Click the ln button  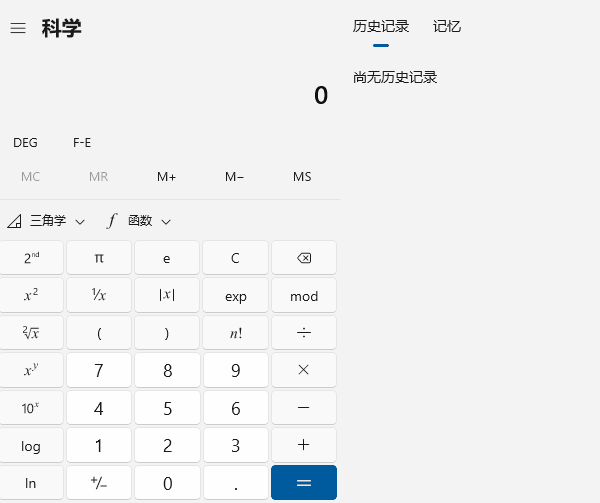(x=31, y=483)
